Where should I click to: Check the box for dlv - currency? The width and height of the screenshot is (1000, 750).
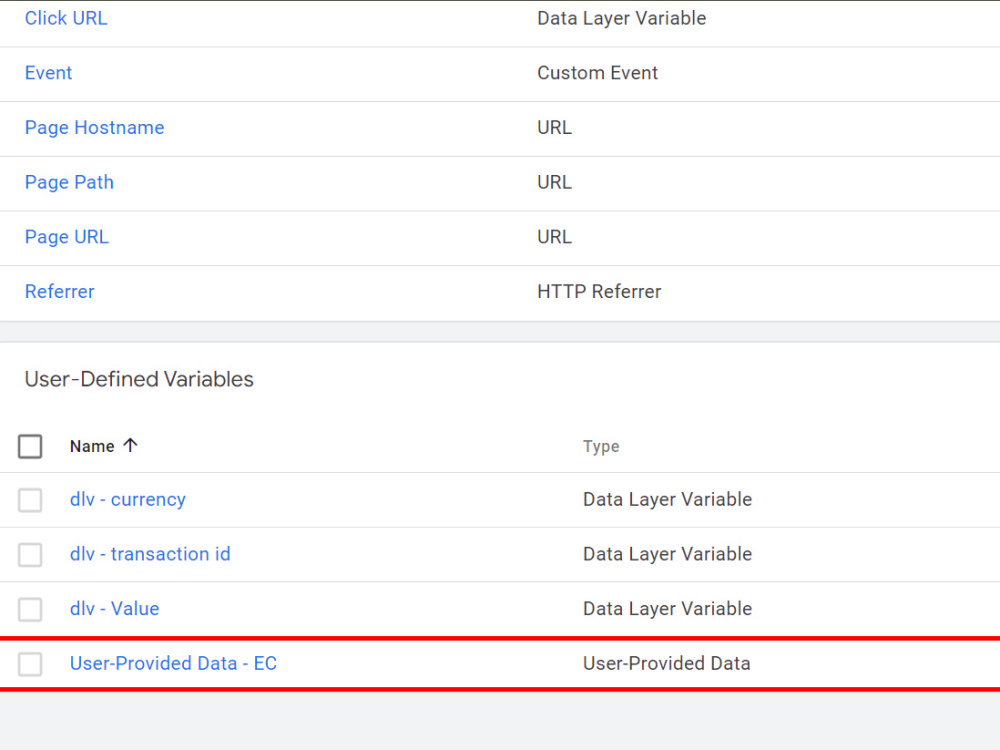(30, 500)
